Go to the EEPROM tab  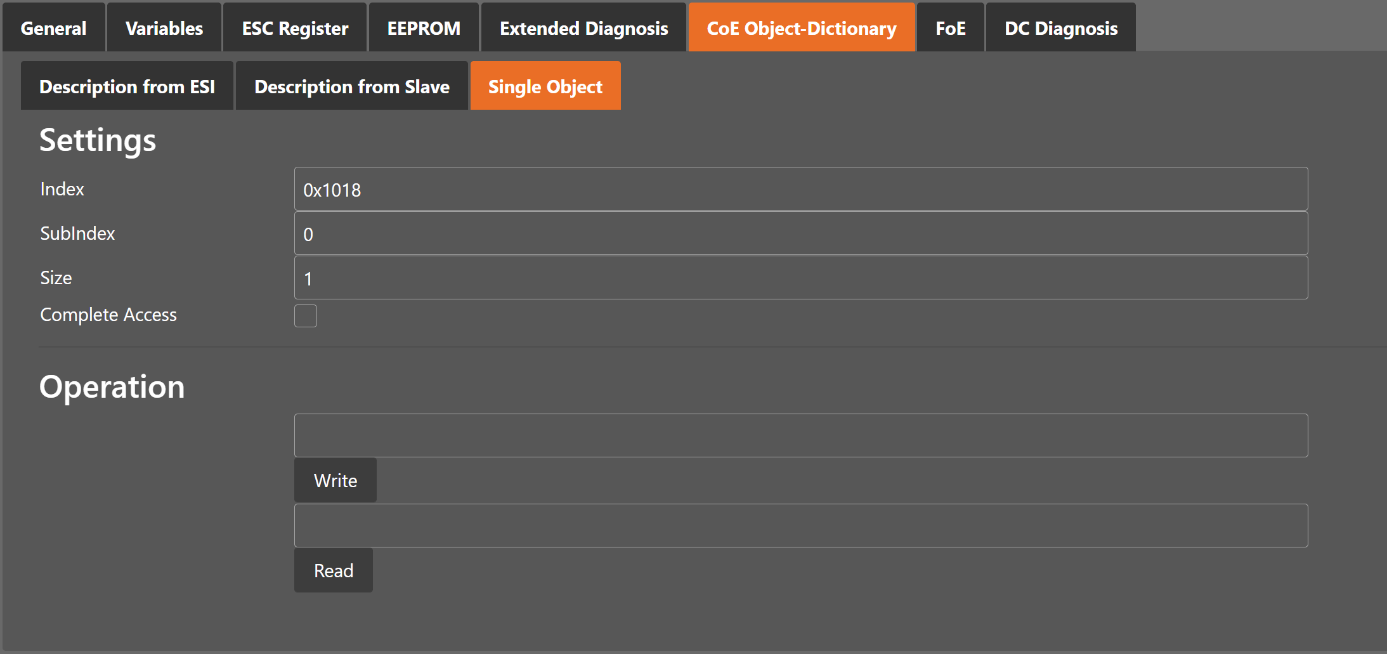tap(424, 28)
